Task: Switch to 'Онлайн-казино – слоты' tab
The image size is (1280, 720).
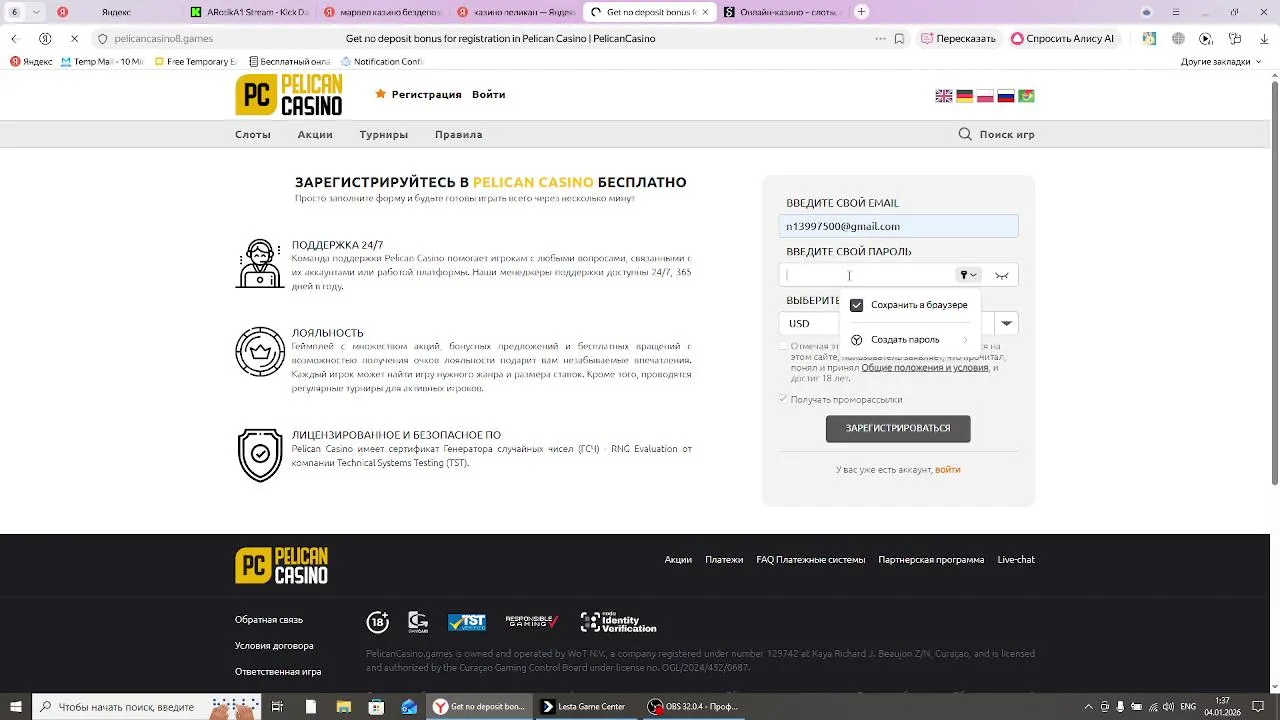Action: (783, 12)
